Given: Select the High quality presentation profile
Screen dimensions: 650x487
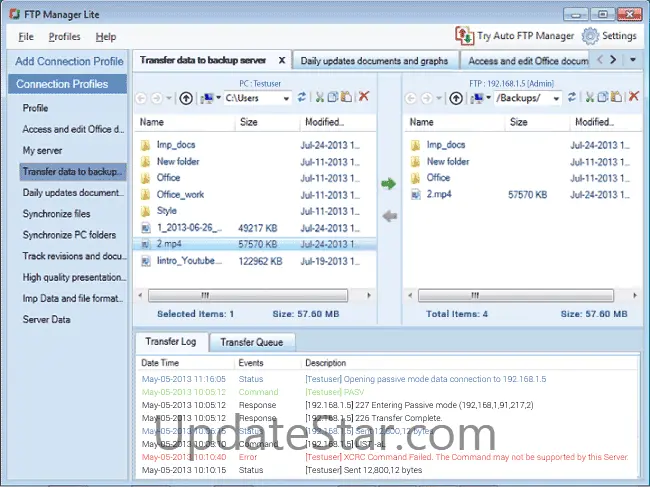Looking at the screenshot, I should coord(74,277).
